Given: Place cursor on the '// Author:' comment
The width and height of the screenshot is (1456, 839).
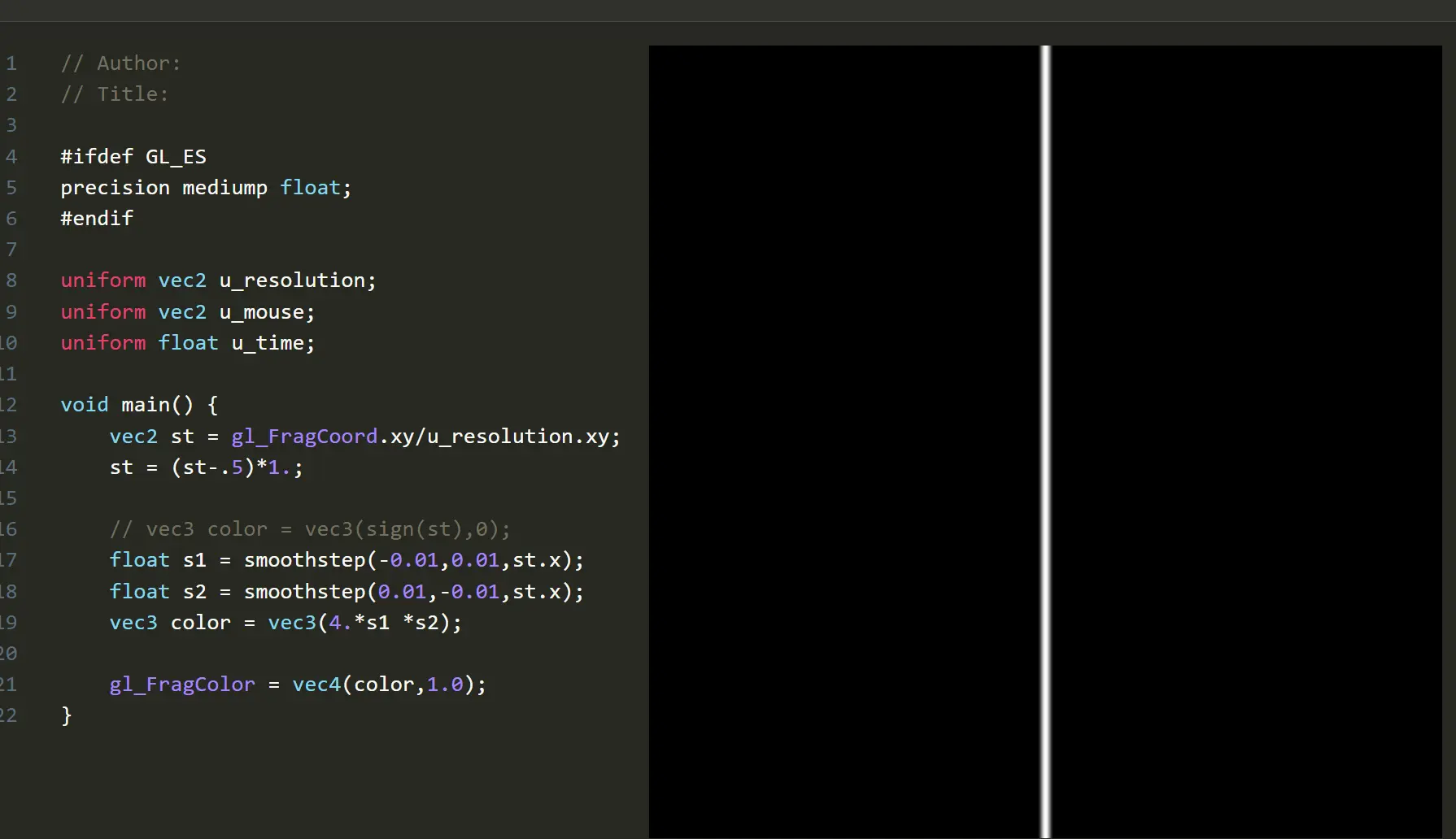Looking at the screenshot, I should pos(120,63).
